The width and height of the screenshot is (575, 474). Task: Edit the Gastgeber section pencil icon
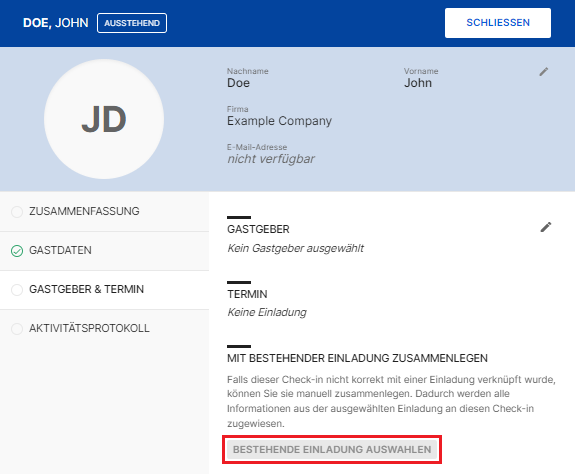click(546, 227)
